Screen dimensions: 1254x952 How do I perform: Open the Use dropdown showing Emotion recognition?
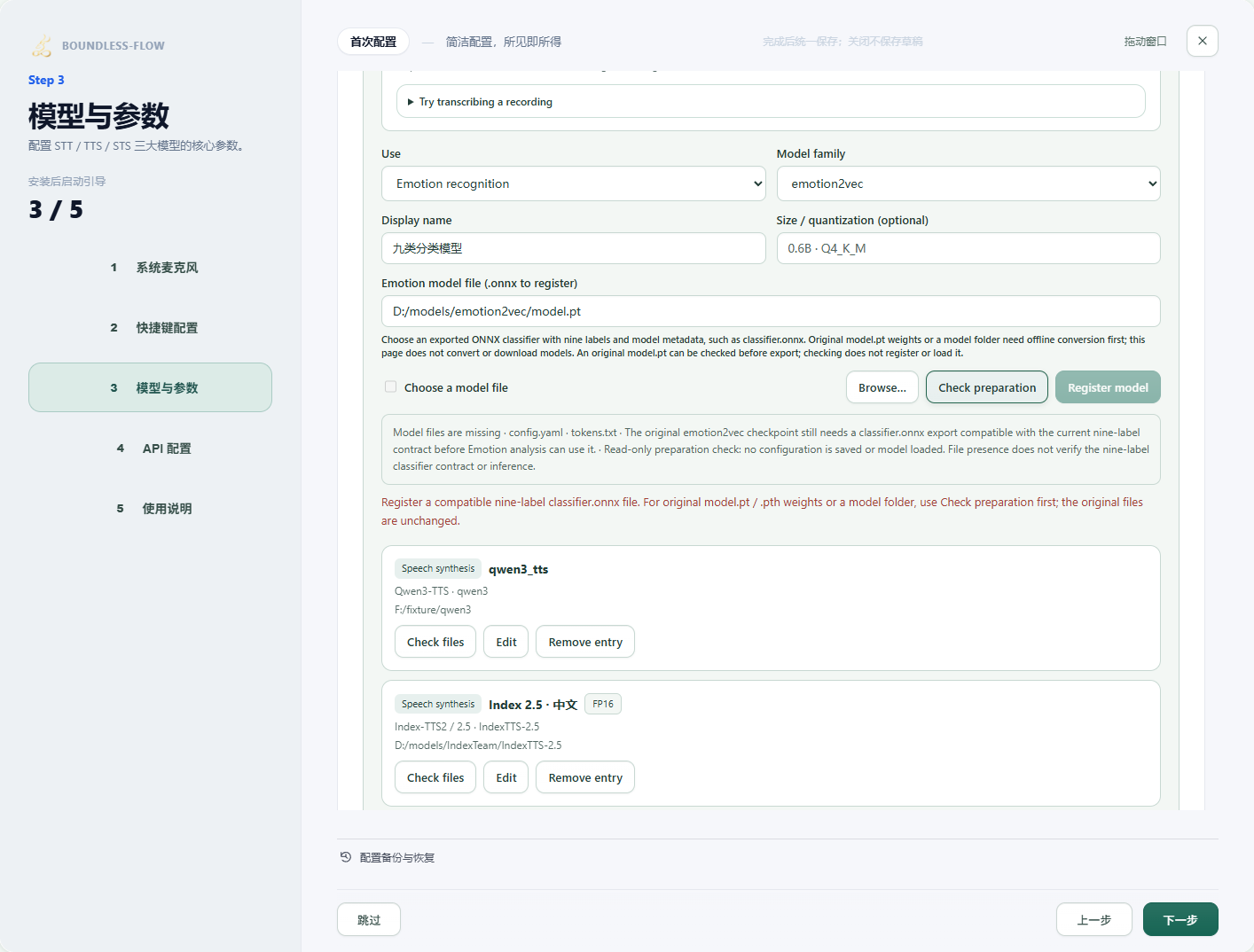[574, 183]
